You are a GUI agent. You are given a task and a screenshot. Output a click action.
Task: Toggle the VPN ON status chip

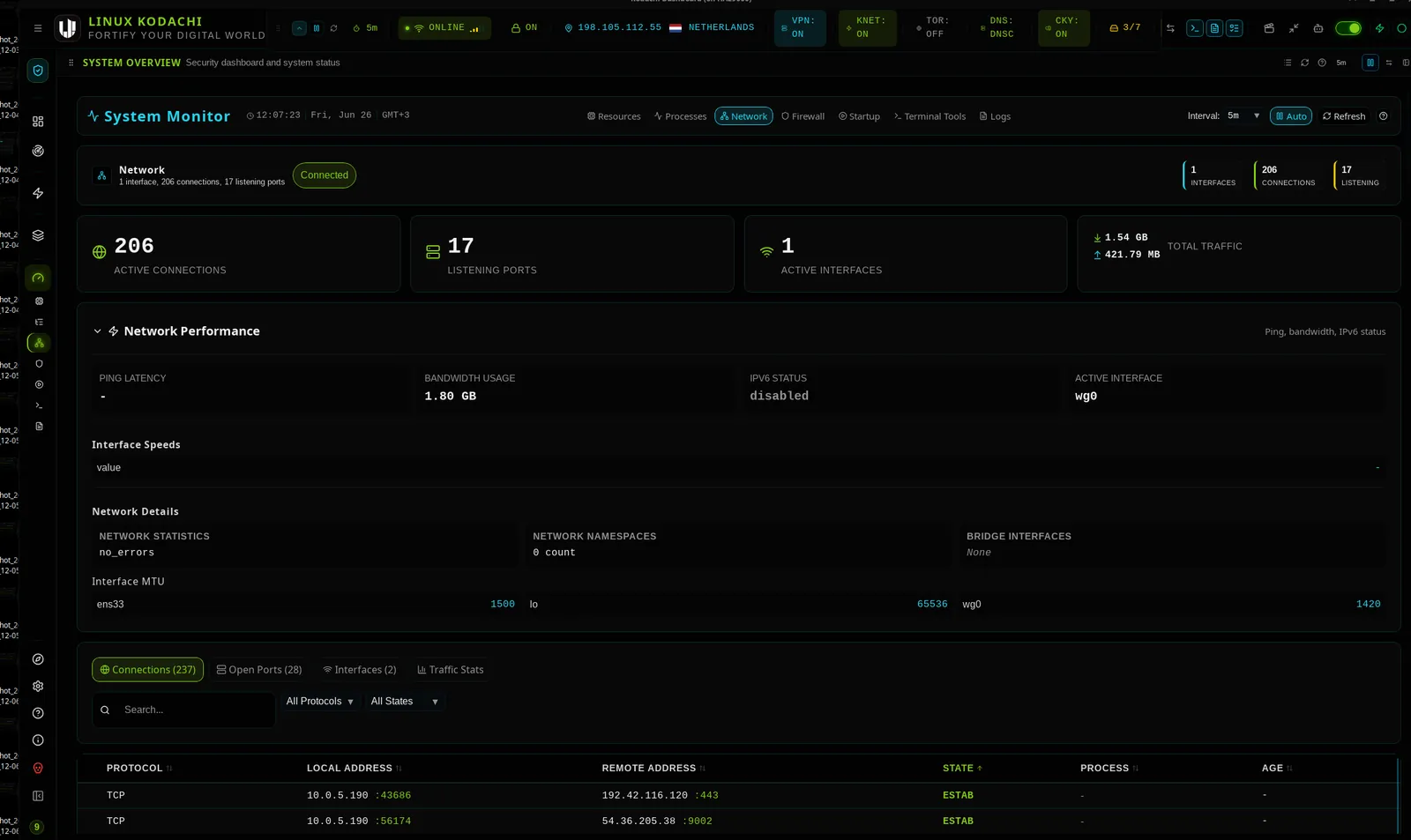800,28
